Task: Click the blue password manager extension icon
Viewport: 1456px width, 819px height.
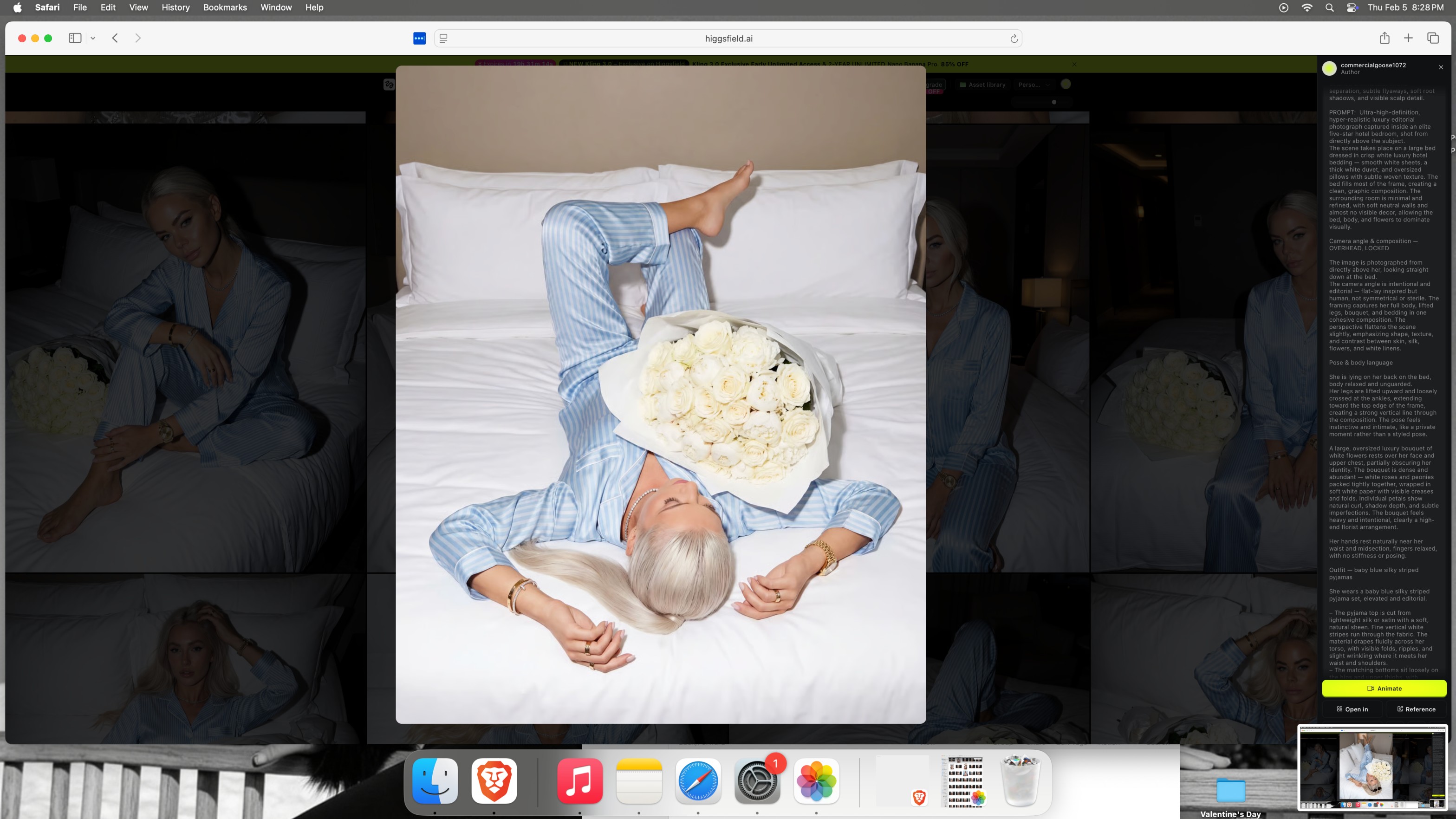Action: point(419,39)
